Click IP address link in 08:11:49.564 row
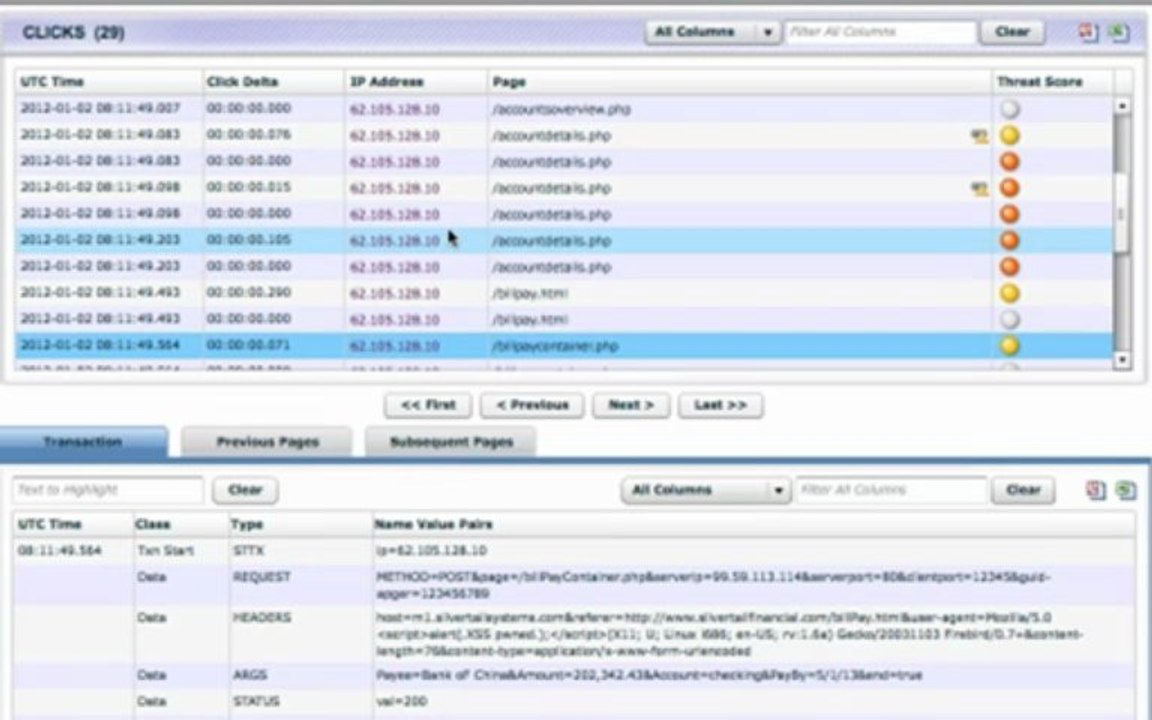The height and width of the screenshot is (720, 1152). (395, 346)
